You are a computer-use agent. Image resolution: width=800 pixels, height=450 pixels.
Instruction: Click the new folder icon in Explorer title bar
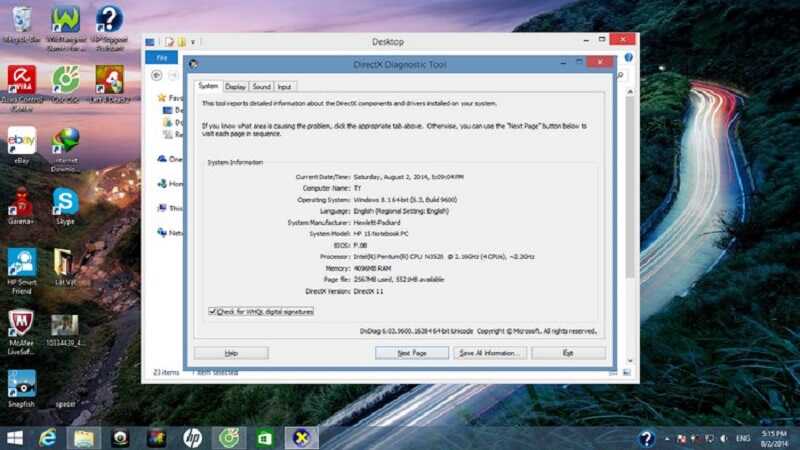tap(182, 42)
